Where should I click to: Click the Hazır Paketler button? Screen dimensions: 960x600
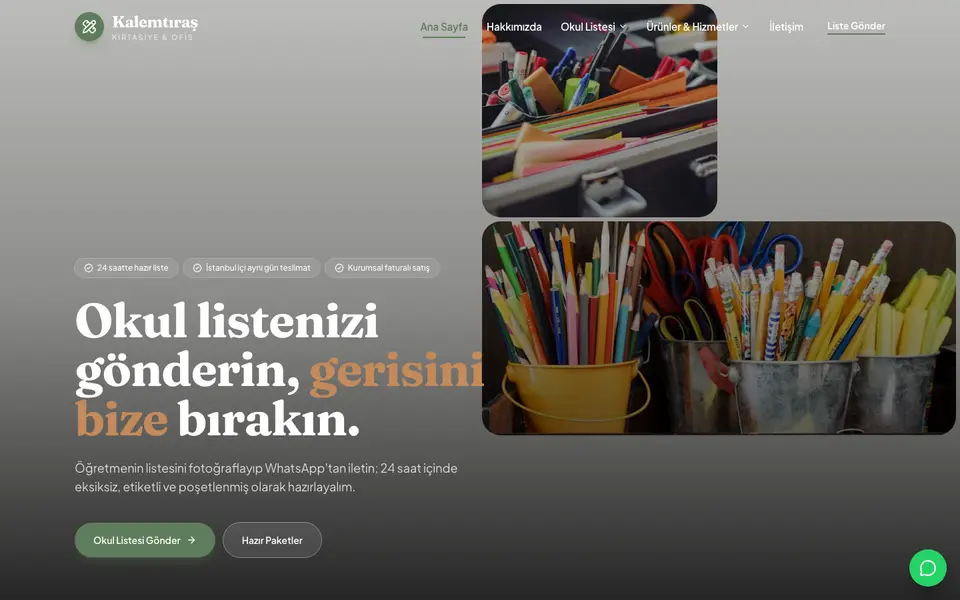click(272, 540)
